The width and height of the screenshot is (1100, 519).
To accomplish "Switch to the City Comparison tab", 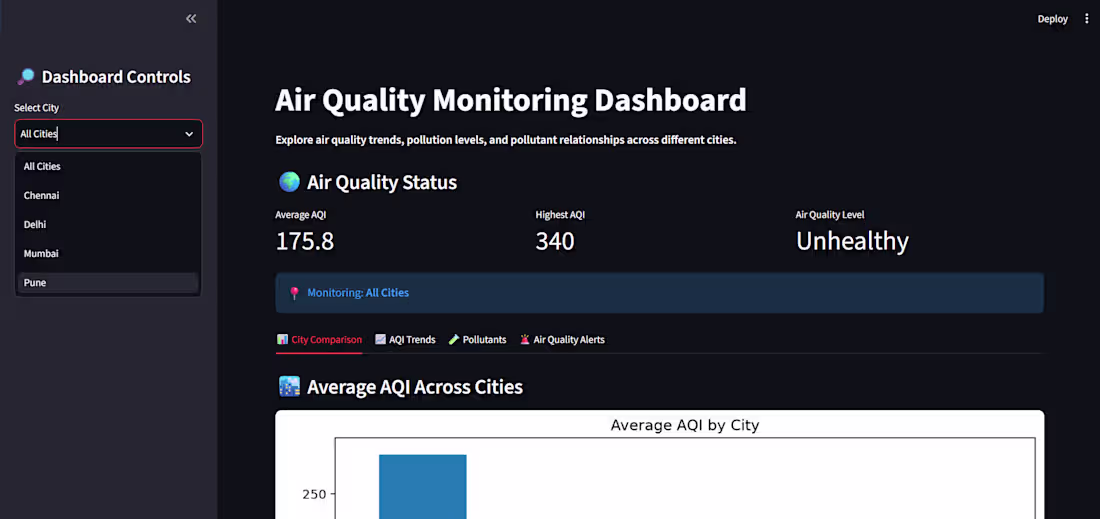I will click(x=319, y=339).
